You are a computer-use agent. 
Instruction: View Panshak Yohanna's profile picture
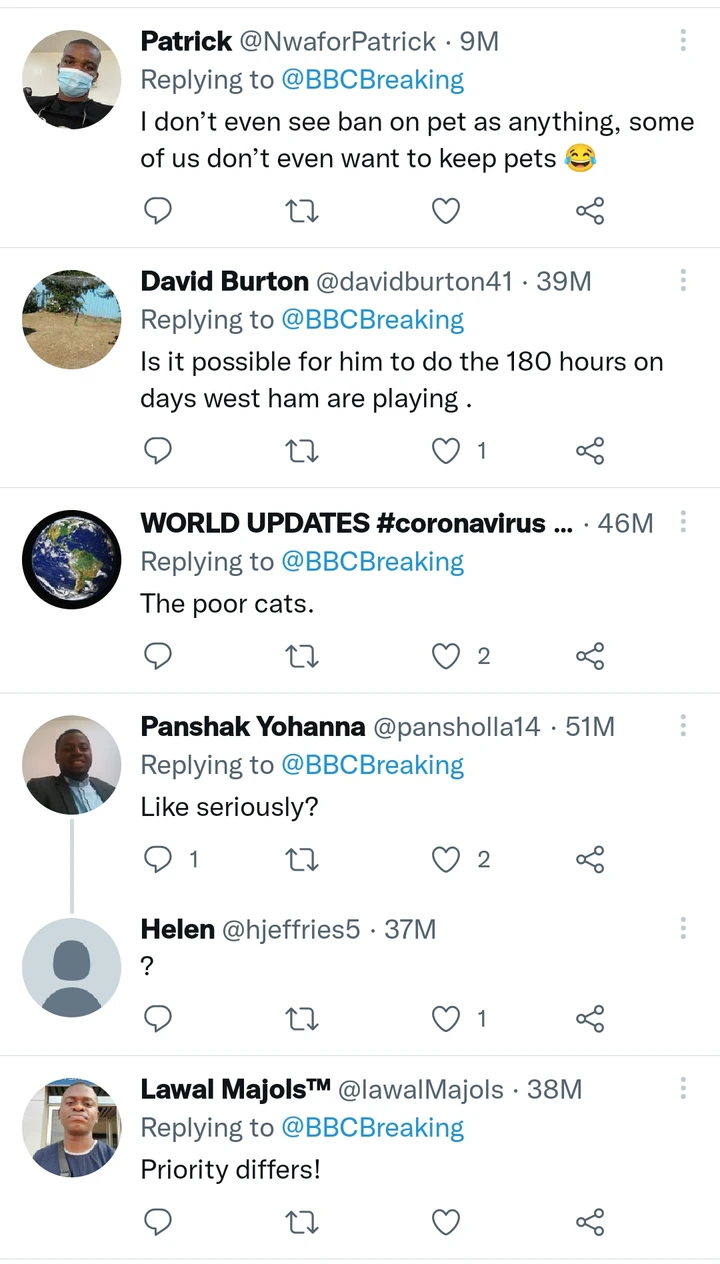(x=72, y=765)
